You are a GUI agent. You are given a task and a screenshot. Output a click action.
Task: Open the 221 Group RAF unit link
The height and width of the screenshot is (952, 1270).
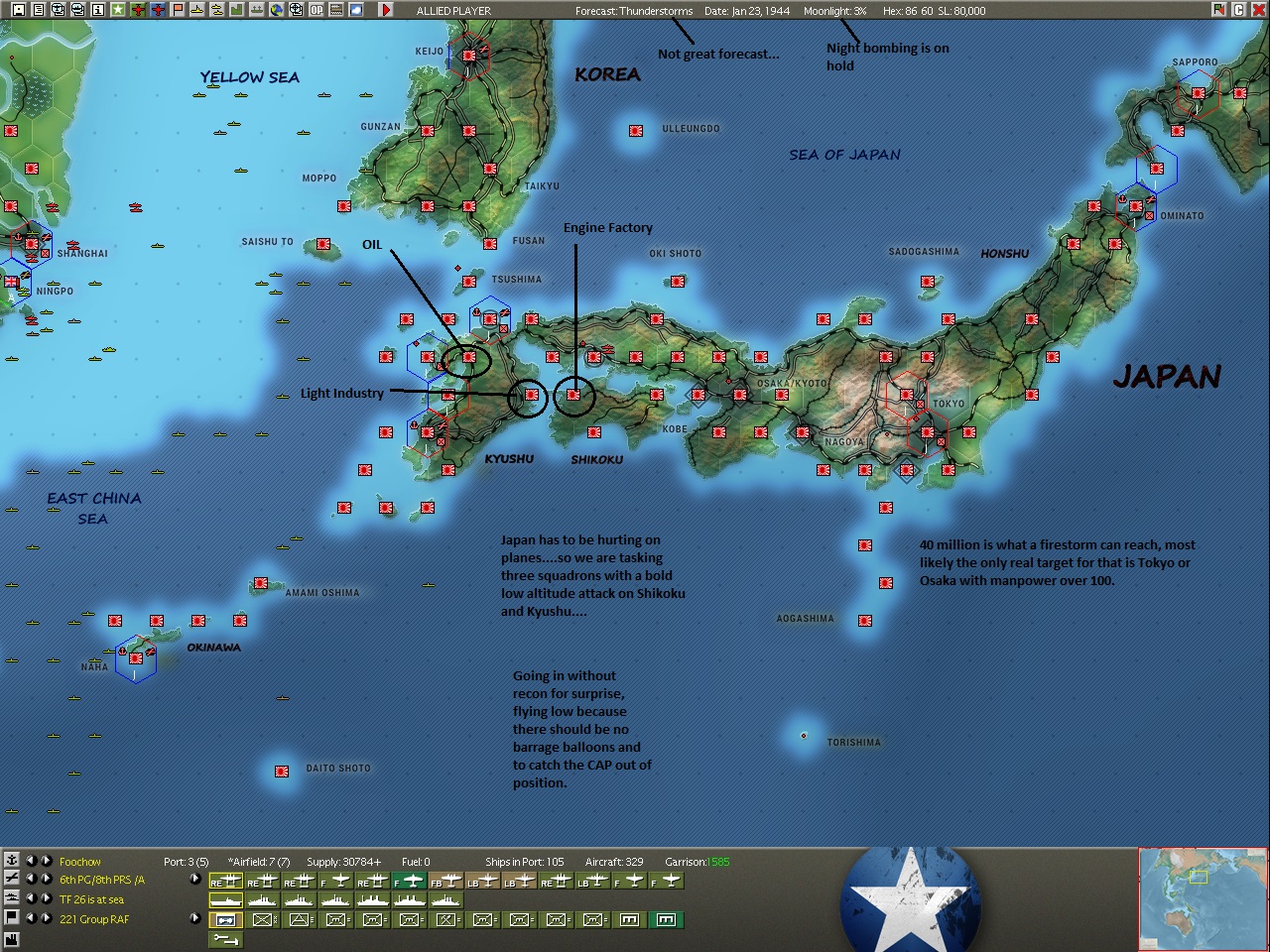coord(94,920)
